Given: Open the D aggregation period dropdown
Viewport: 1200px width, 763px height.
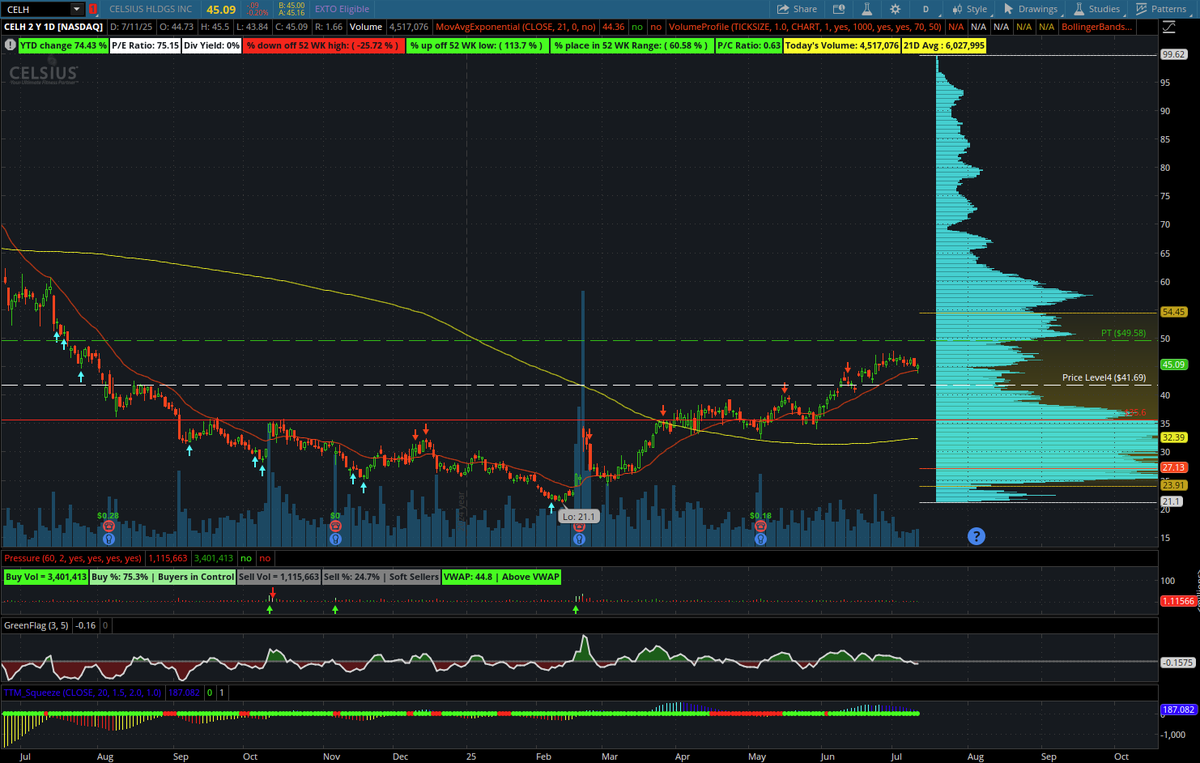Looking at the screenshot, I should 926,9.
